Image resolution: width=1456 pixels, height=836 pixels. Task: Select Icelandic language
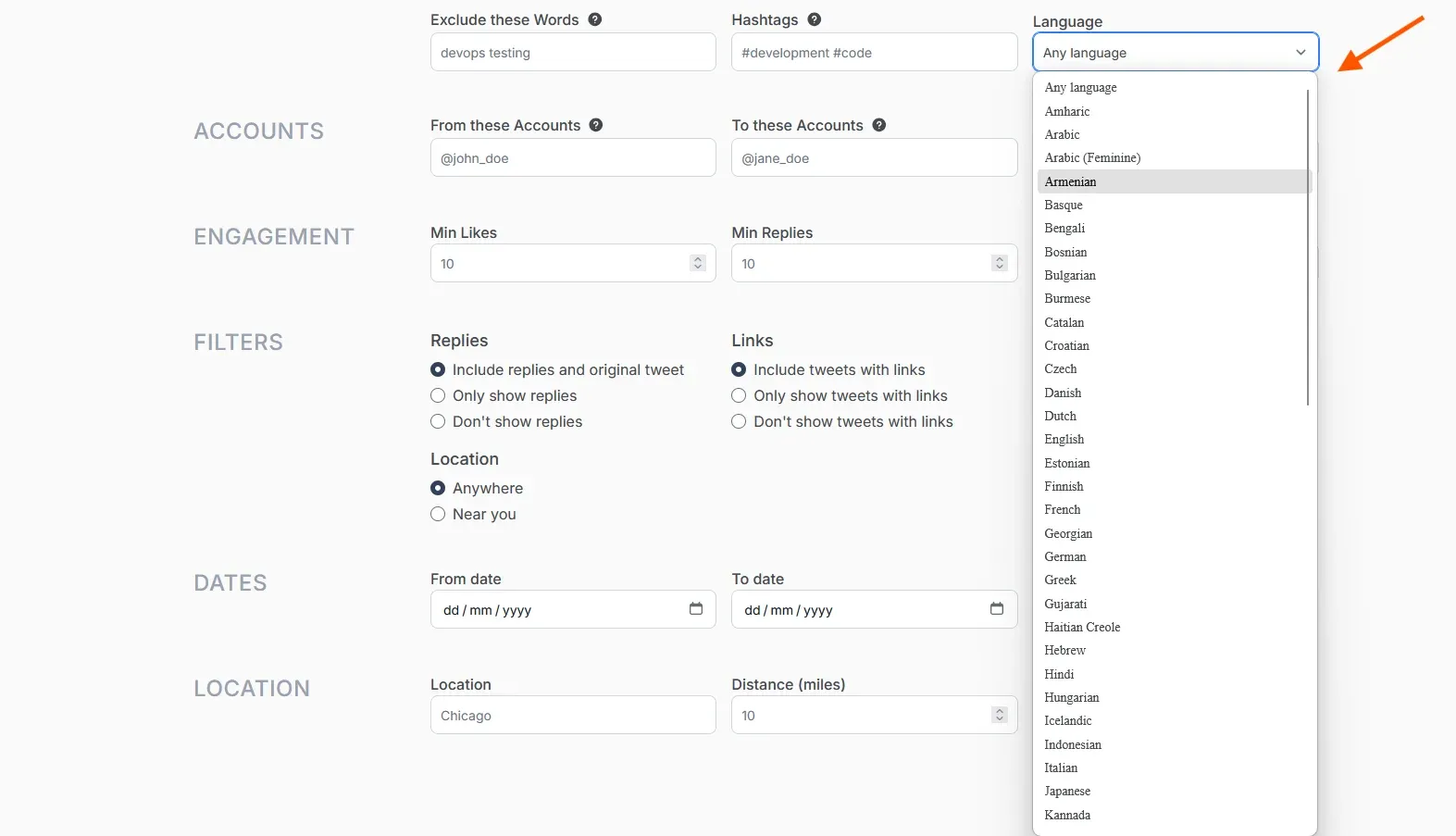click(x=1174, y=720)
